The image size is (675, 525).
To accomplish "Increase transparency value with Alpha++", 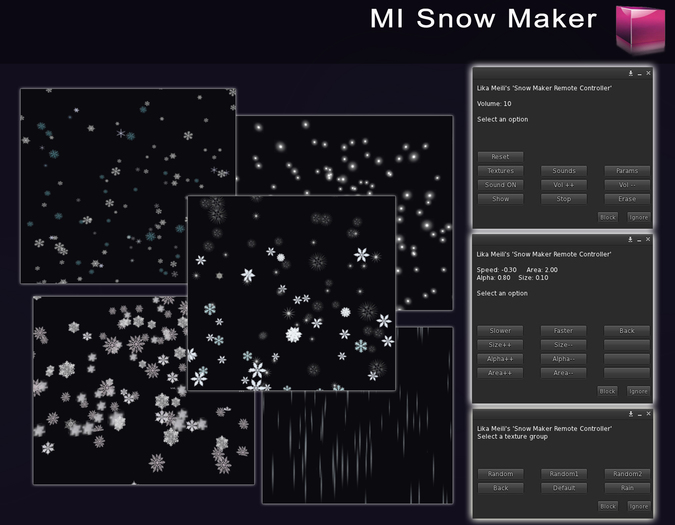I will [500, 359].
